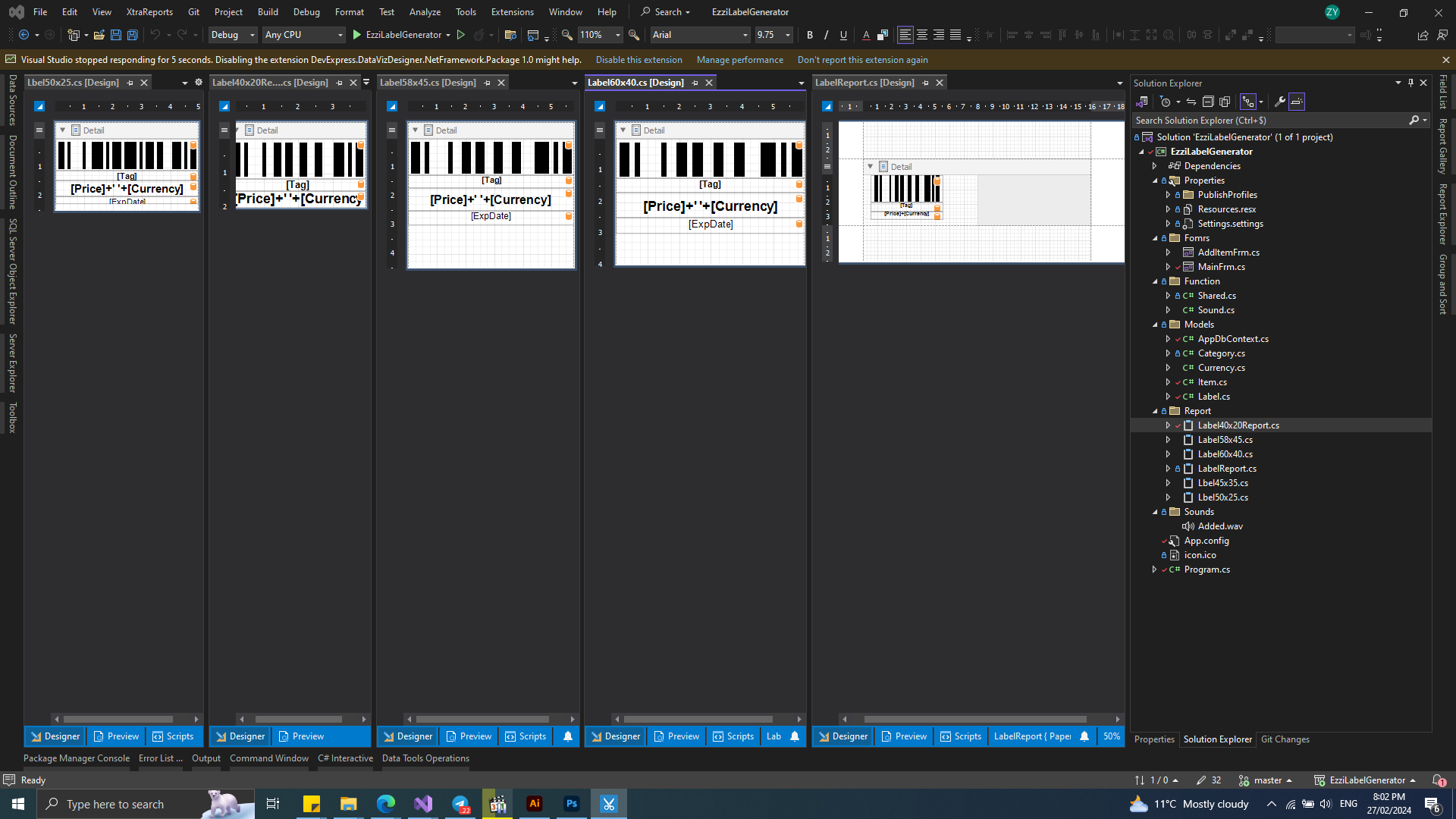
Task: Click the Save All toolbar icon
Action: (x=132, y=35)
